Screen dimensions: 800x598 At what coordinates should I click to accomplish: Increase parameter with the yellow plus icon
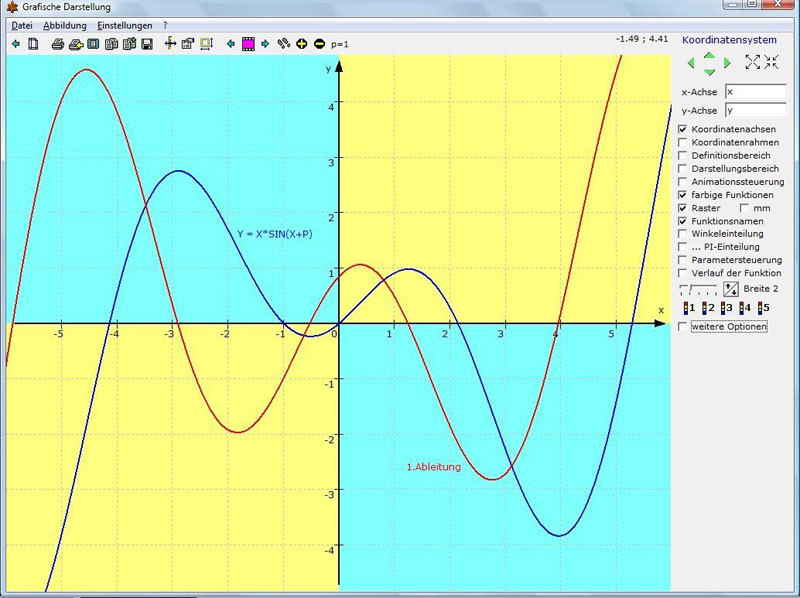click(x=302, y=44)
